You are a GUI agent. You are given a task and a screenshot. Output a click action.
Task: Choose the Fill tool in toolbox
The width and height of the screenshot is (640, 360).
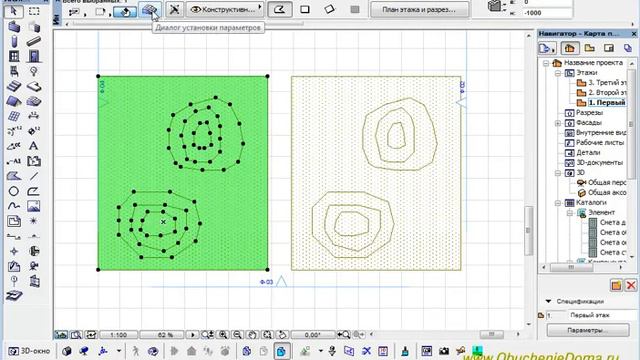[x=14, y=176]
